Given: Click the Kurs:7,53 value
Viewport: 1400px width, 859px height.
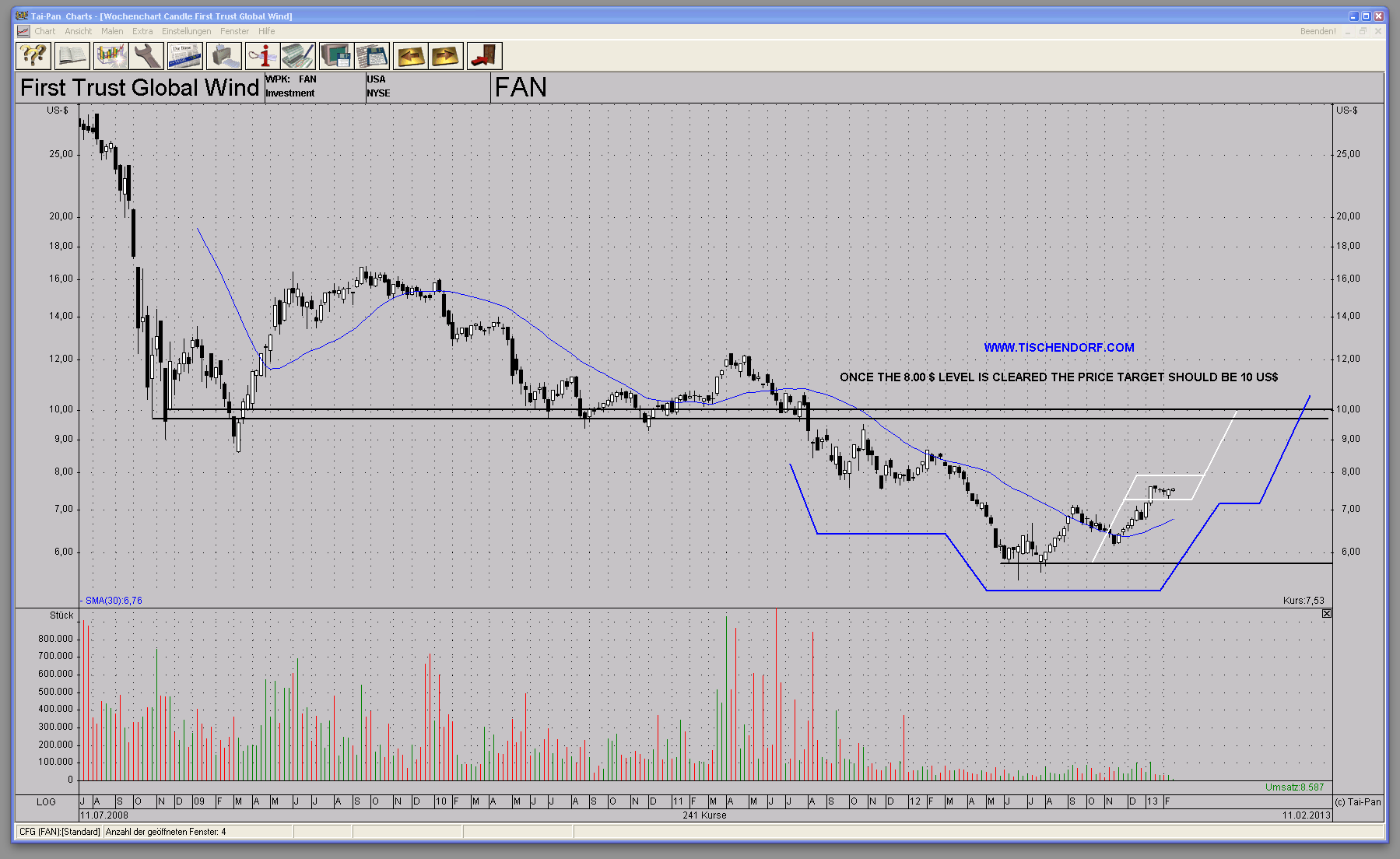Looking at the screenshot, I should [x=1304, y=601].
